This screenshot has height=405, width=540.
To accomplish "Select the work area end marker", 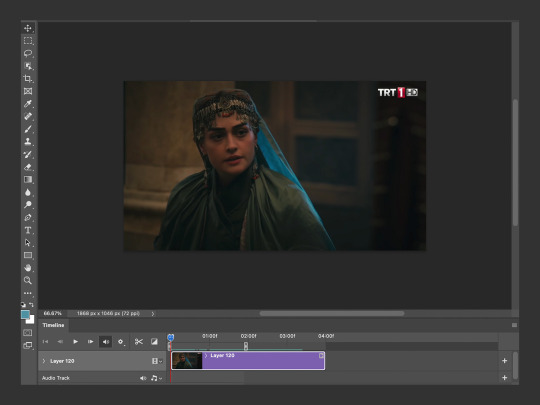I will pos(246,346).
